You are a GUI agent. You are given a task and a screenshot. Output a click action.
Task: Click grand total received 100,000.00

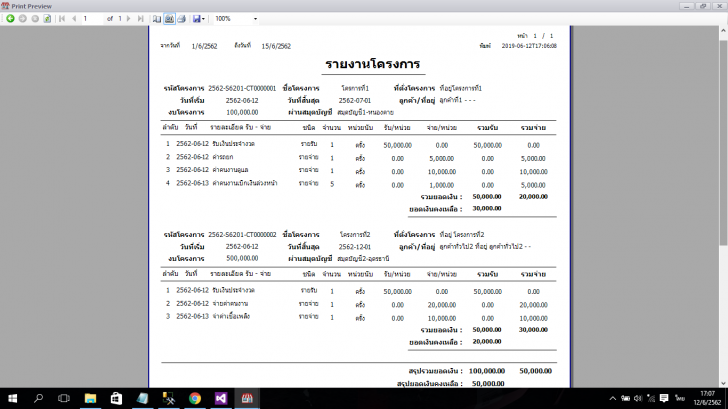(x=487, y=371)
